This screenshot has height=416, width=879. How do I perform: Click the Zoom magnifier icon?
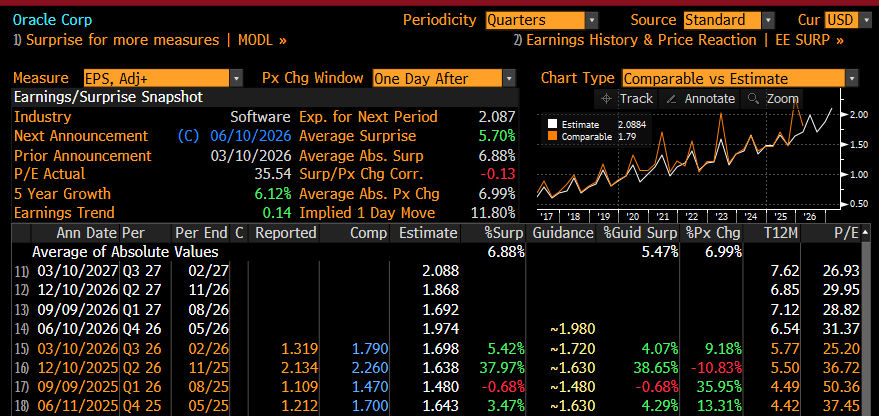coord(753,99)
